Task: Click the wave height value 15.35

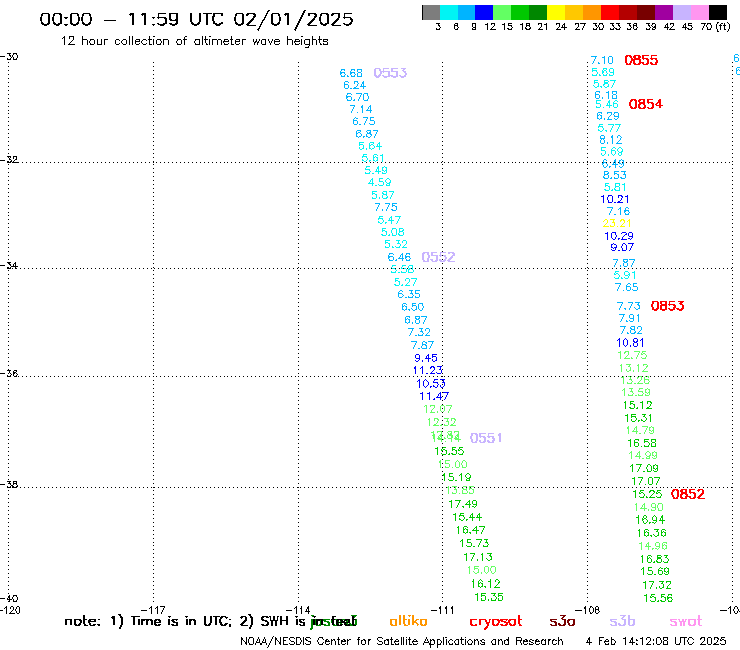Action: [488, 597]
